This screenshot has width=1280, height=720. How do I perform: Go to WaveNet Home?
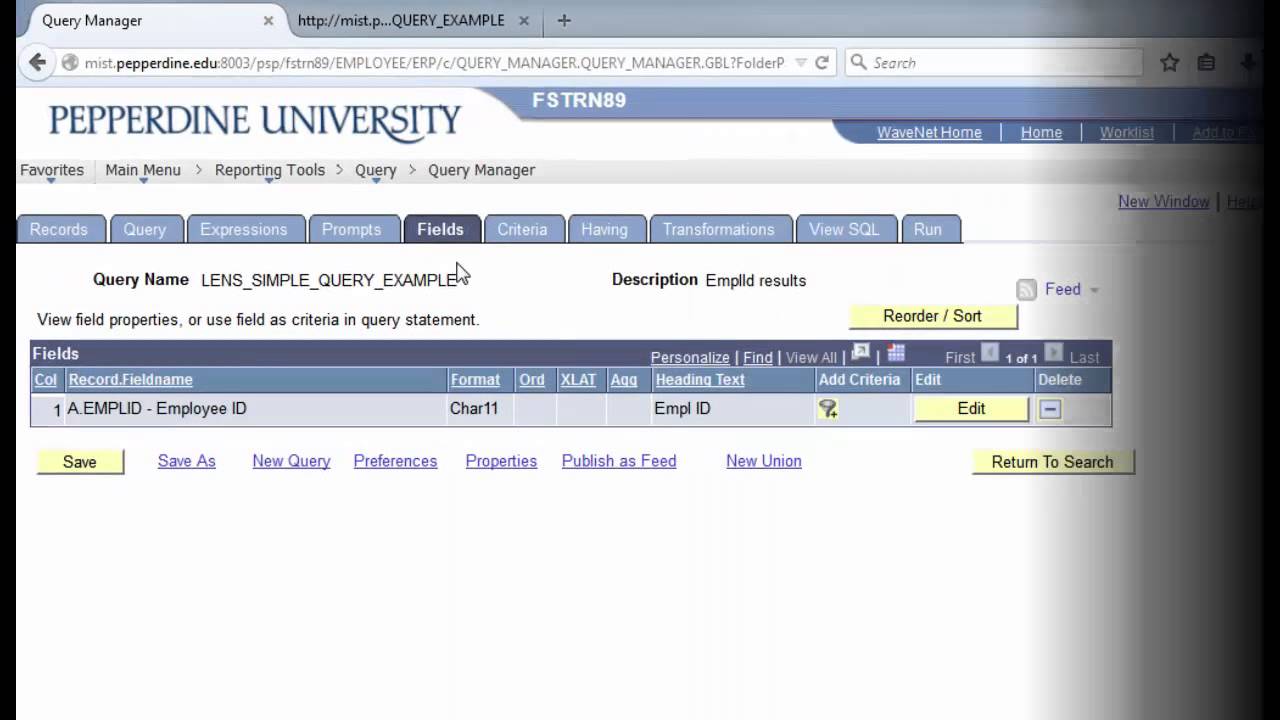(929, 132)
